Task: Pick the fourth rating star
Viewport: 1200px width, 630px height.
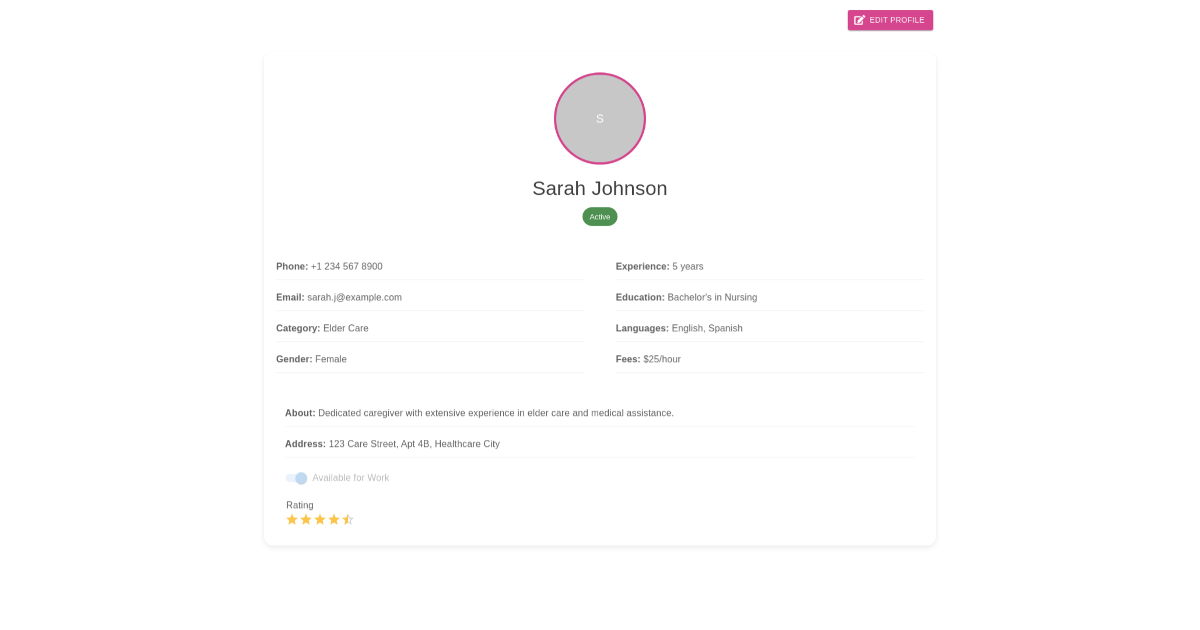Action: click(334, 520)
